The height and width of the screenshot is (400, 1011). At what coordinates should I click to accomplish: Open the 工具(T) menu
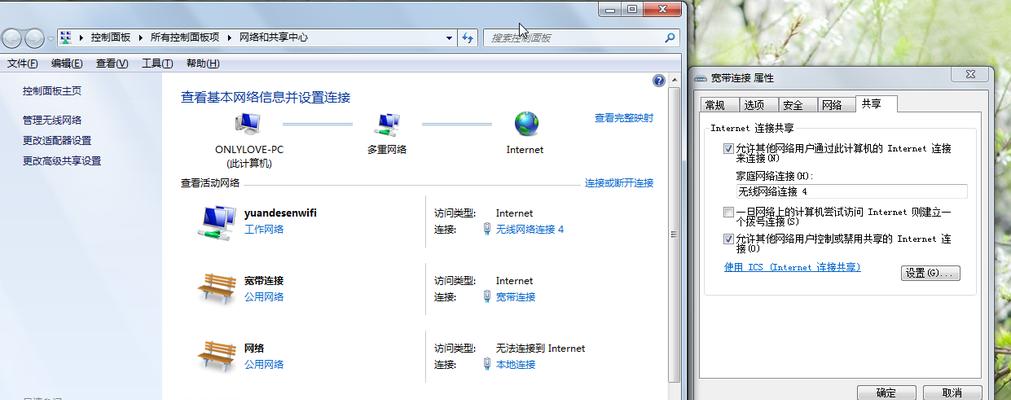(x=157, y=63)
